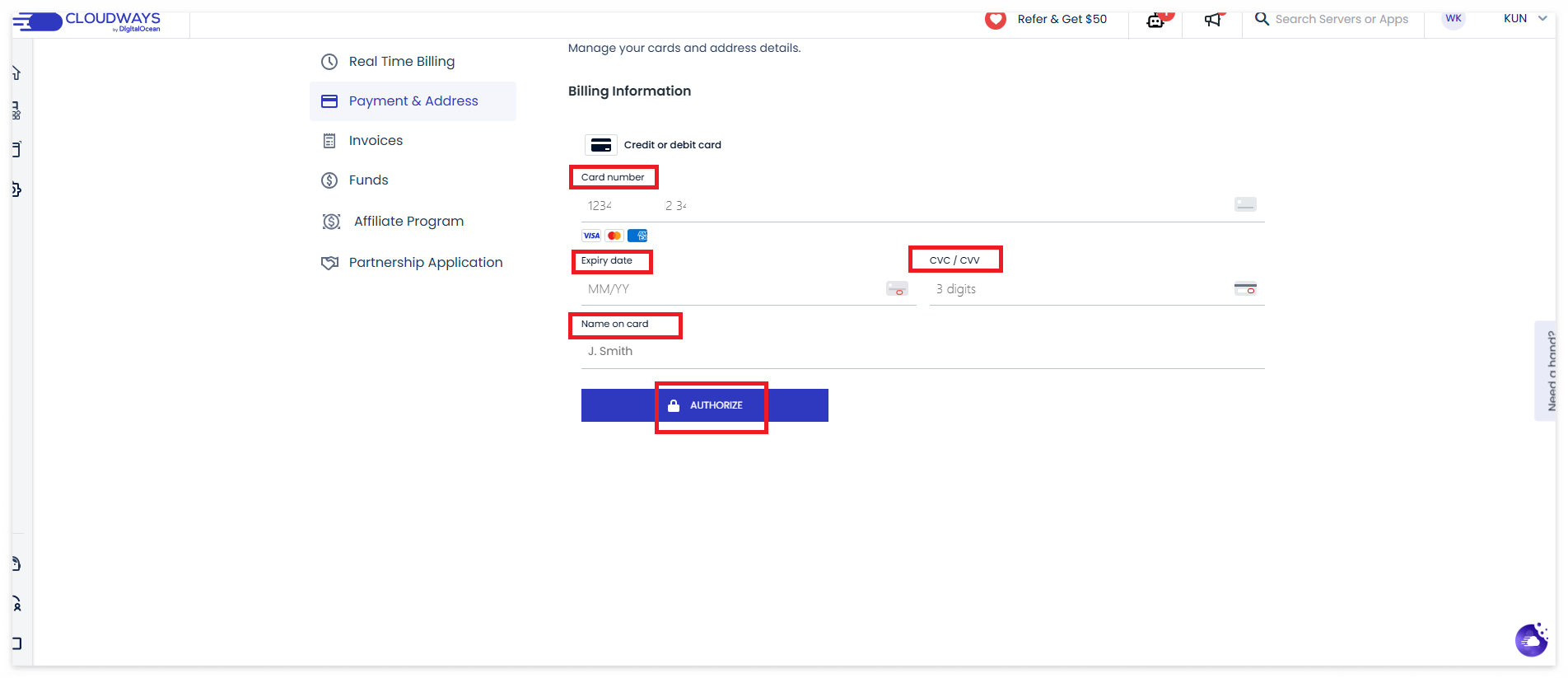Click the Billing Information heading
The width and height of the screenshot is (1568, 678).
[x=629, y=91]
